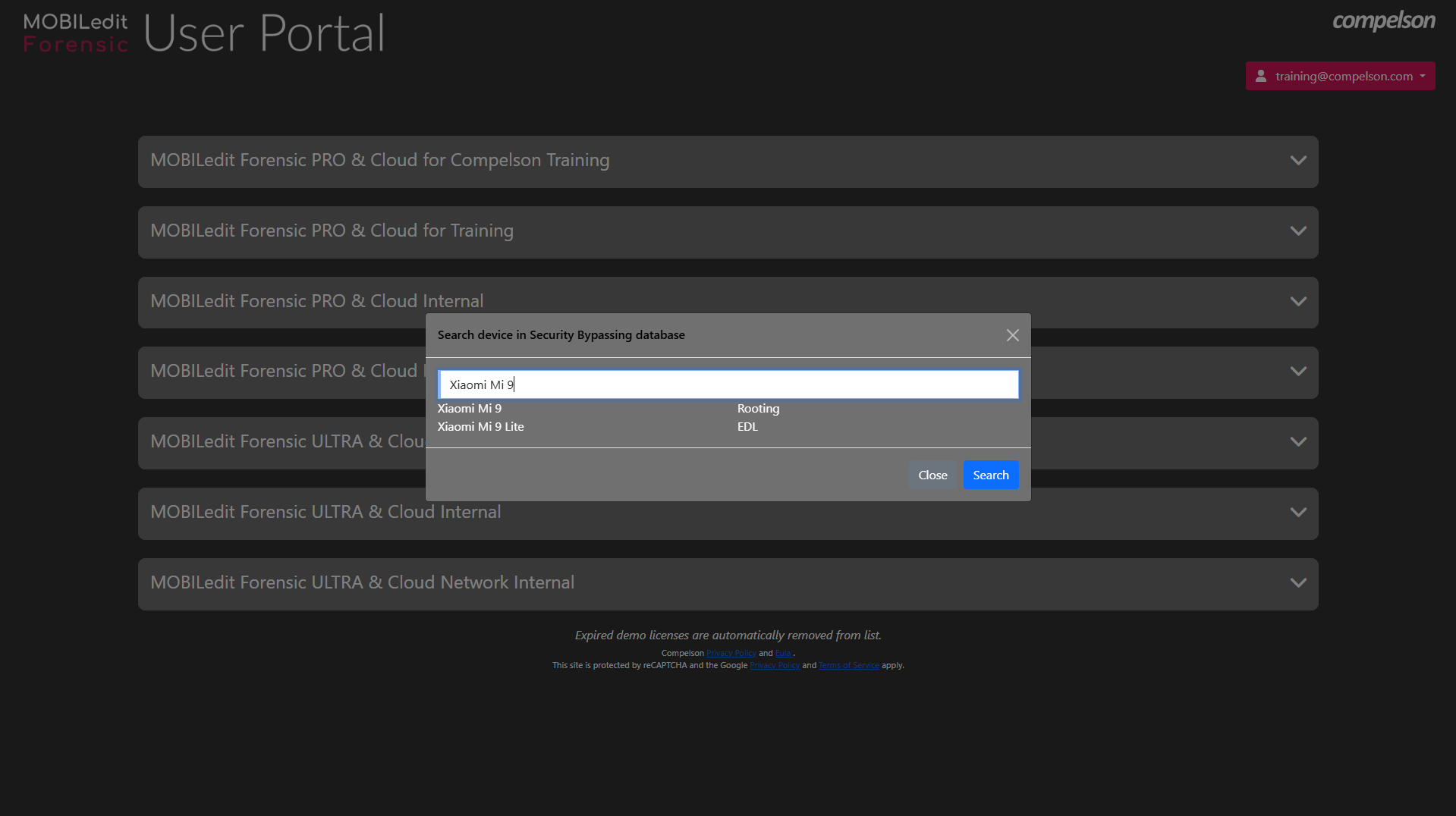Open the Compelson Privacy Policy link
This screenshot has width=1456, height=816.
(731, 654)
